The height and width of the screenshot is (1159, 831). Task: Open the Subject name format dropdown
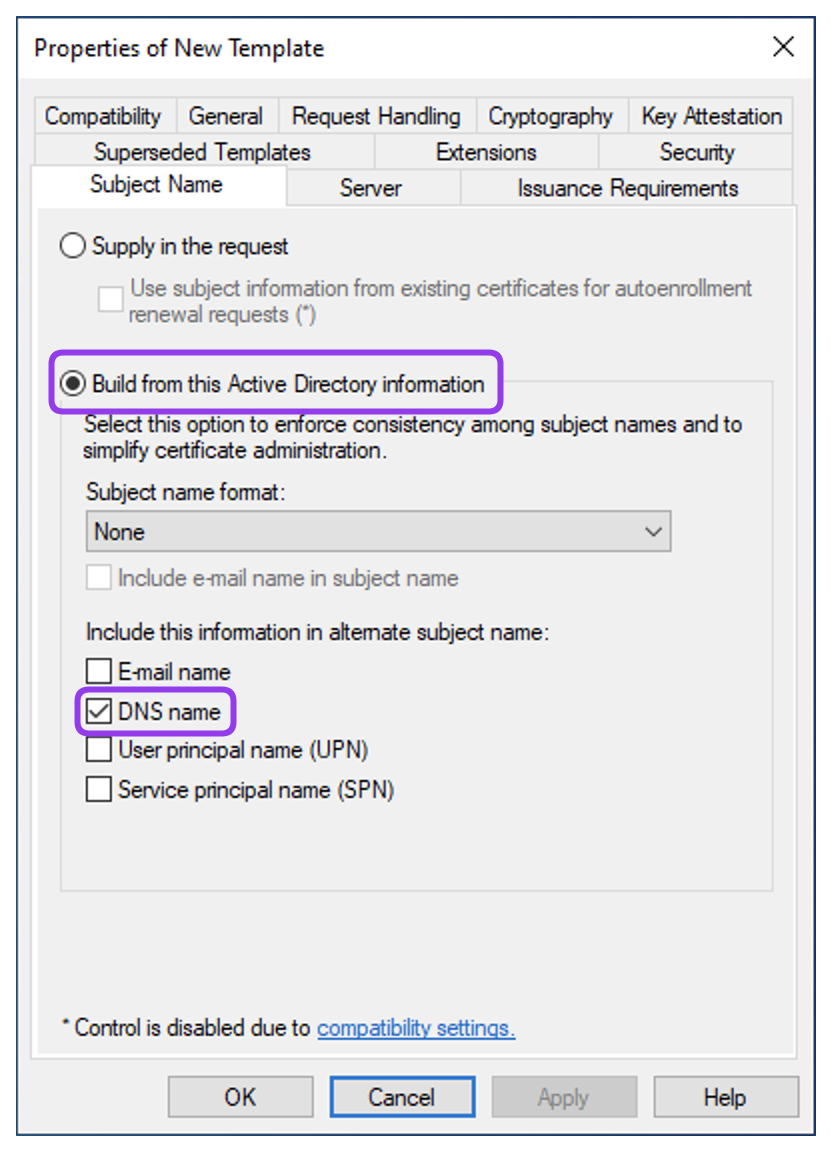[378, 531]
